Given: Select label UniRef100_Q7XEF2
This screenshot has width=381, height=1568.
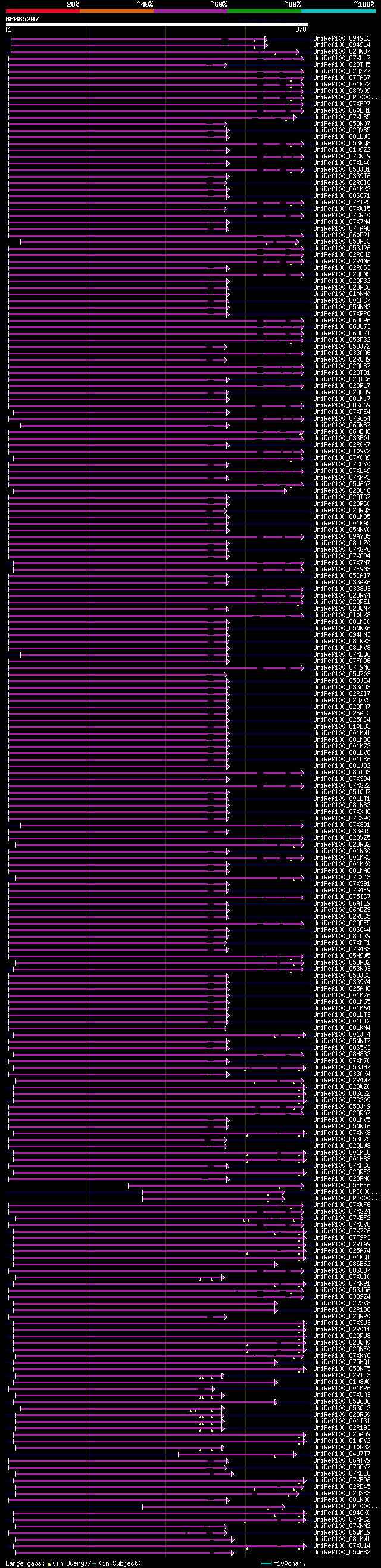Looking at the screenshot, I should point(342,1218).
